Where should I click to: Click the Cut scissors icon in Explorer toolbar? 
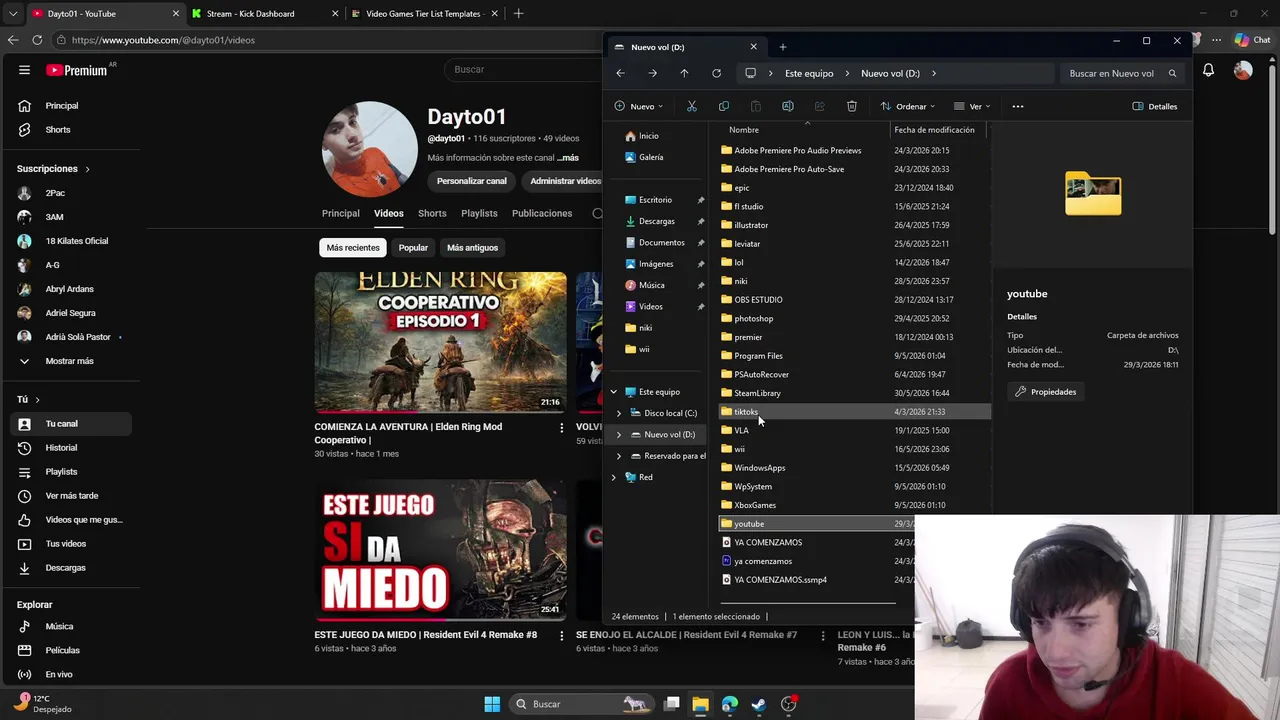point(691,106)
